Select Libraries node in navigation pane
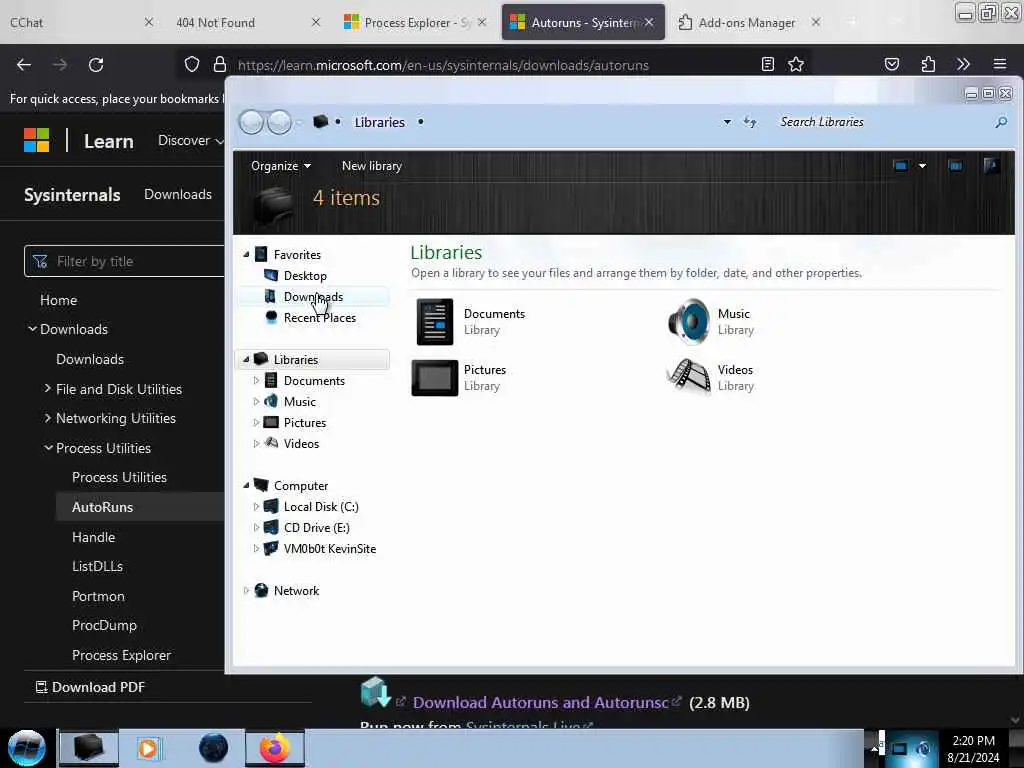 pyautogui.click(x=296, y=359)
